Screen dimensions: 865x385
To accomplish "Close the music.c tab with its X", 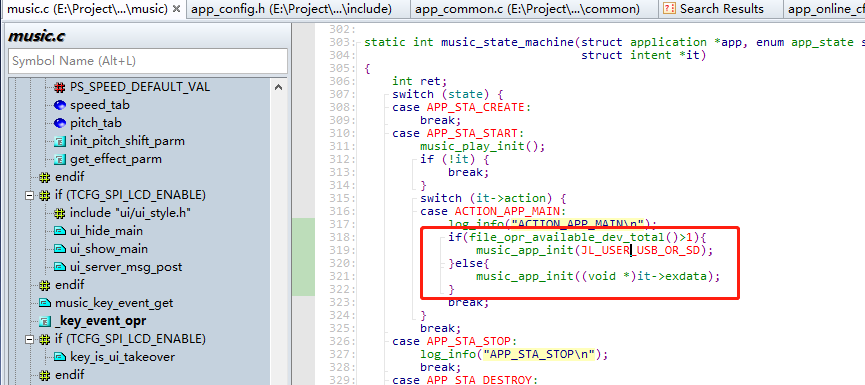I will 176,9.
